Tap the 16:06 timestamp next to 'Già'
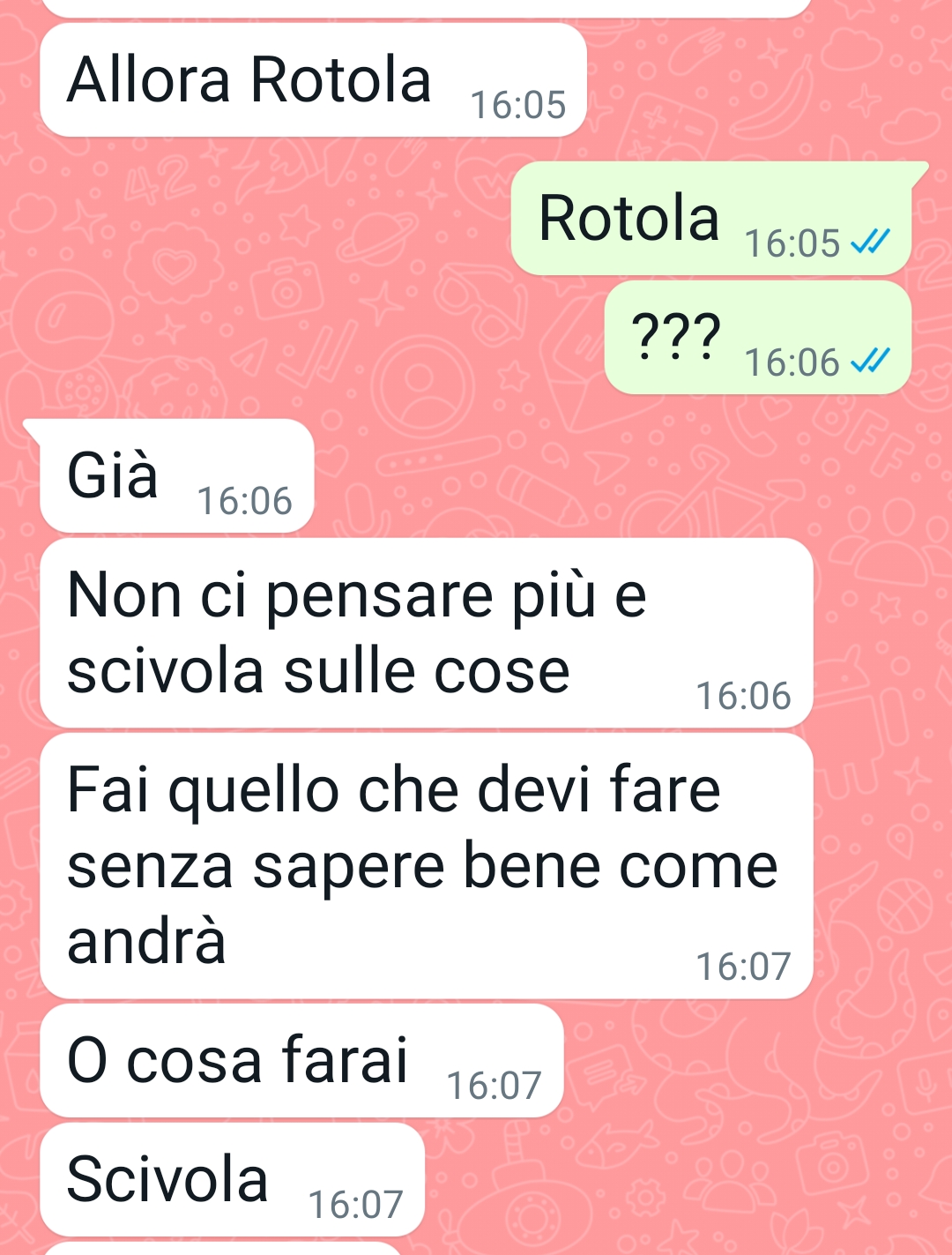The height and width of the screenshot is (1255, 952). coord(245,501)
